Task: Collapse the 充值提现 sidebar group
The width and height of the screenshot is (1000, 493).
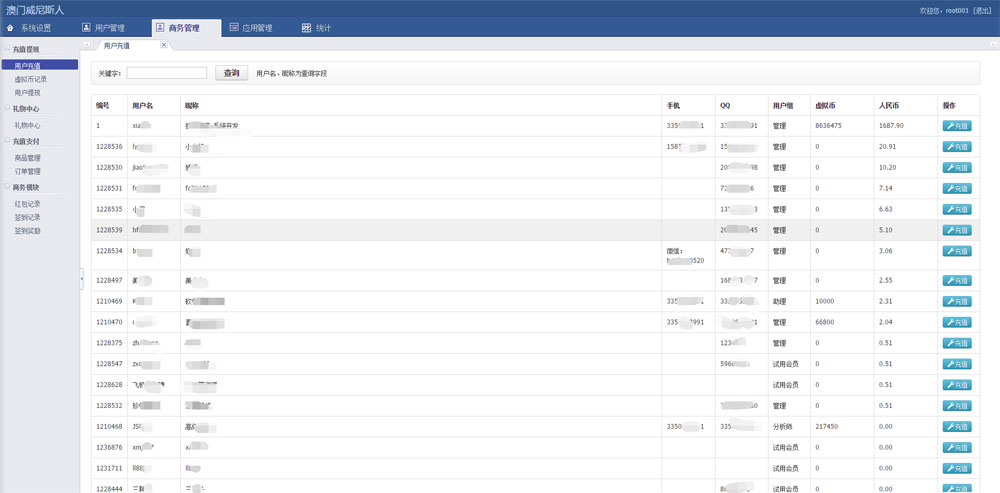Action: pos(8,49)
